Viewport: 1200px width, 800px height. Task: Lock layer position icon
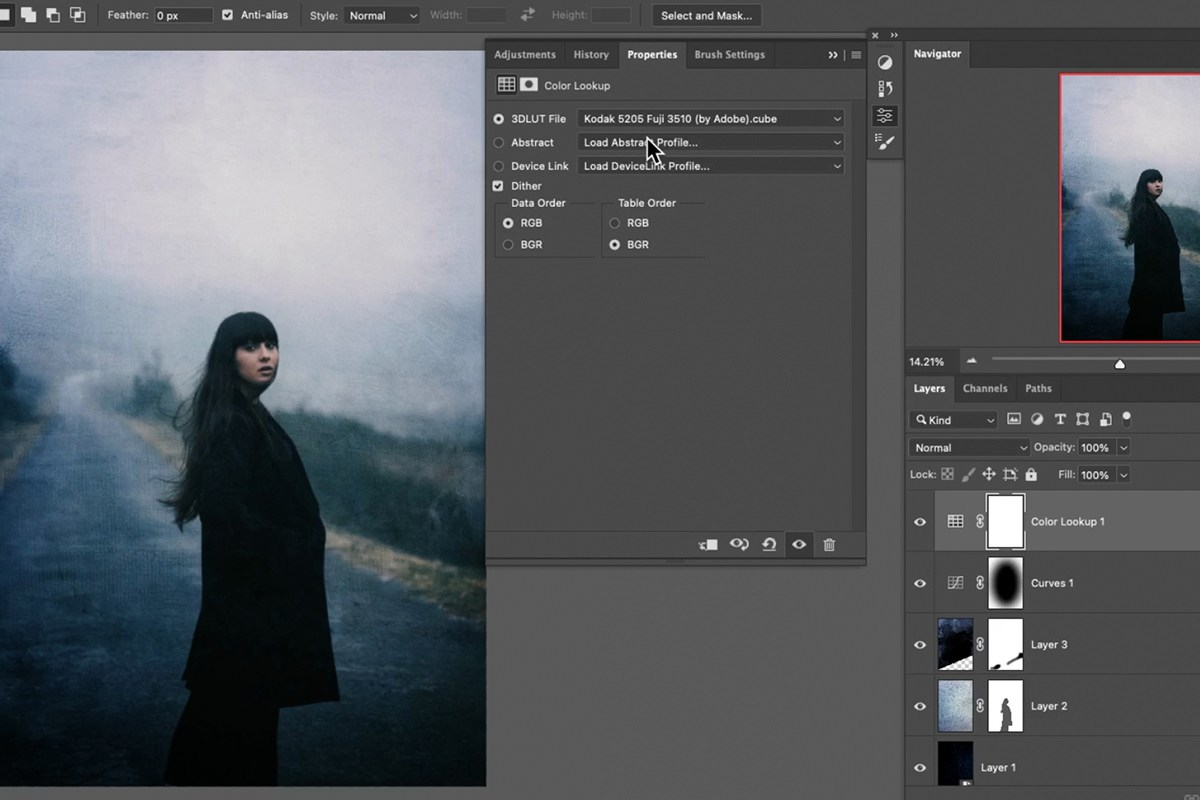(989, 475)
